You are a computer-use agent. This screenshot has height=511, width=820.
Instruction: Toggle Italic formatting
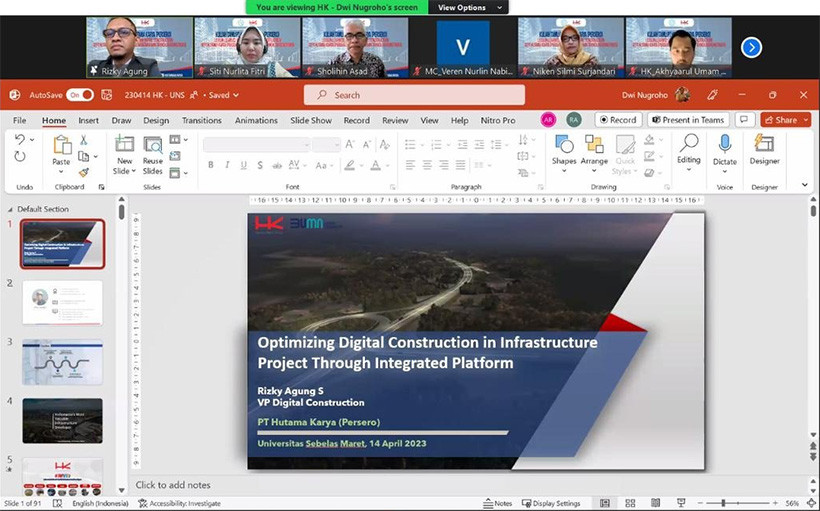point(227,165)
